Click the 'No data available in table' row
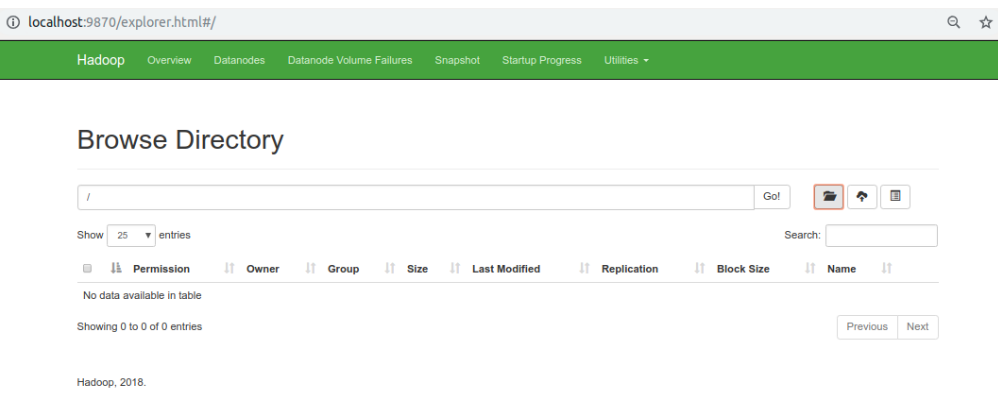998x398 pixels. point(507,295)
